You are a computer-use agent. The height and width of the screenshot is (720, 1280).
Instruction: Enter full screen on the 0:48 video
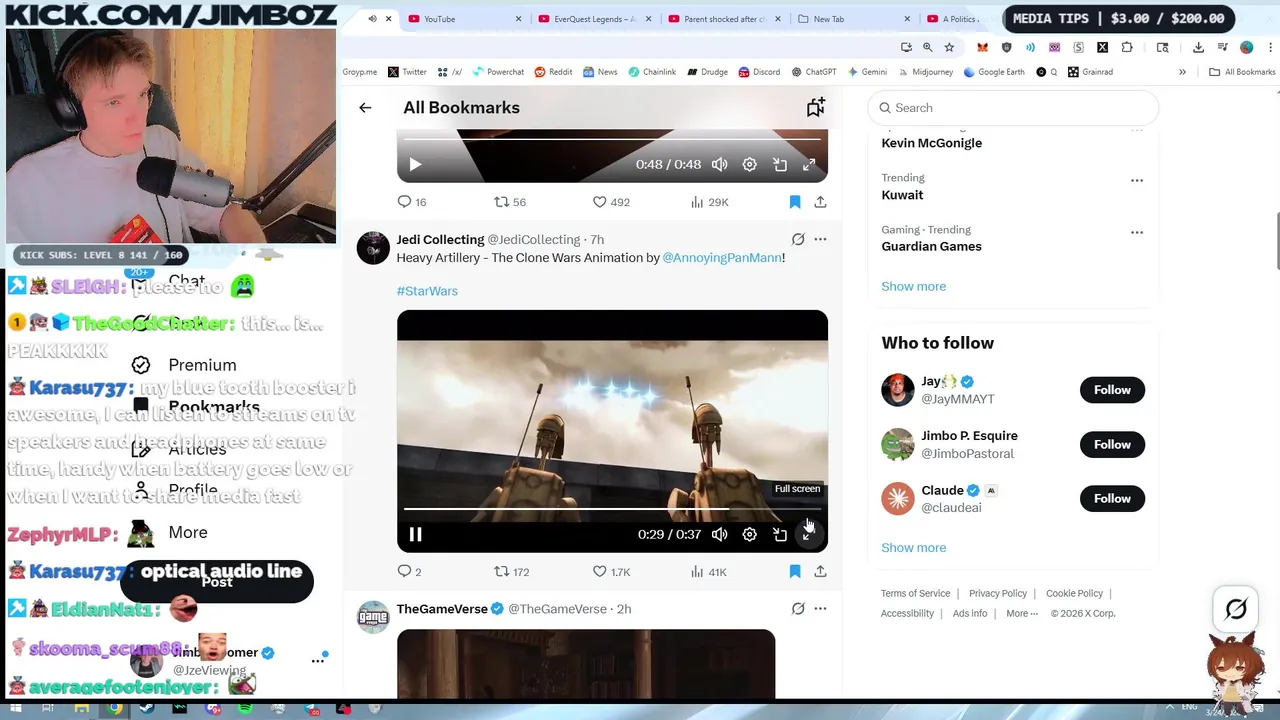pos(809,165)
